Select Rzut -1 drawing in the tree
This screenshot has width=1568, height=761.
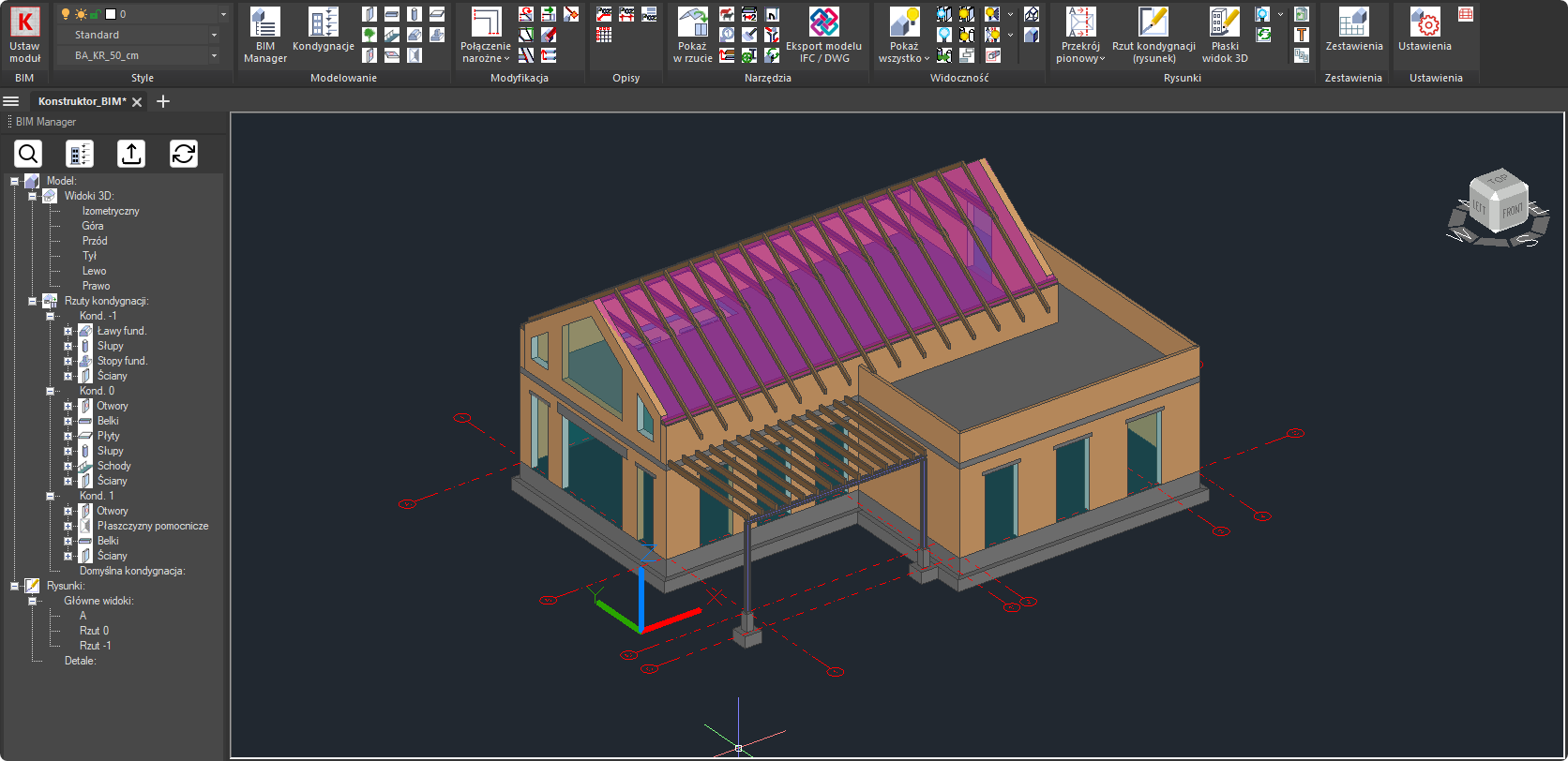pos(95,646)
